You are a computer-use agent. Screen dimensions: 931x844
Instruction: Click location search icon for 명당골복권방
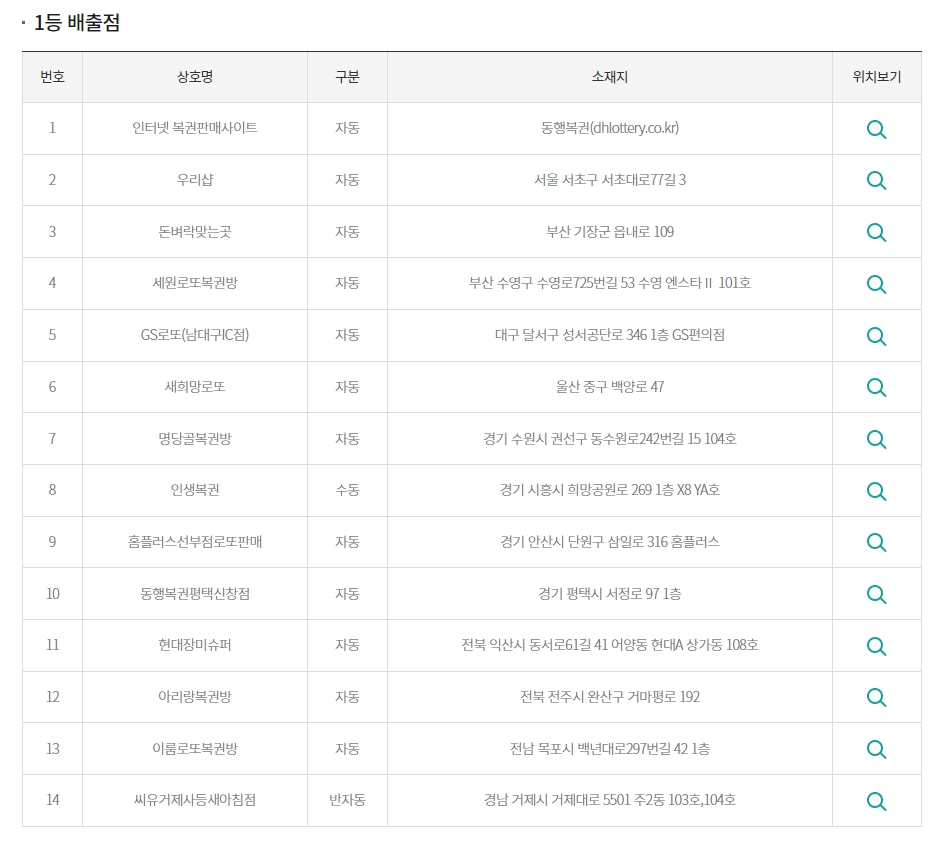[x=876, y=439]
